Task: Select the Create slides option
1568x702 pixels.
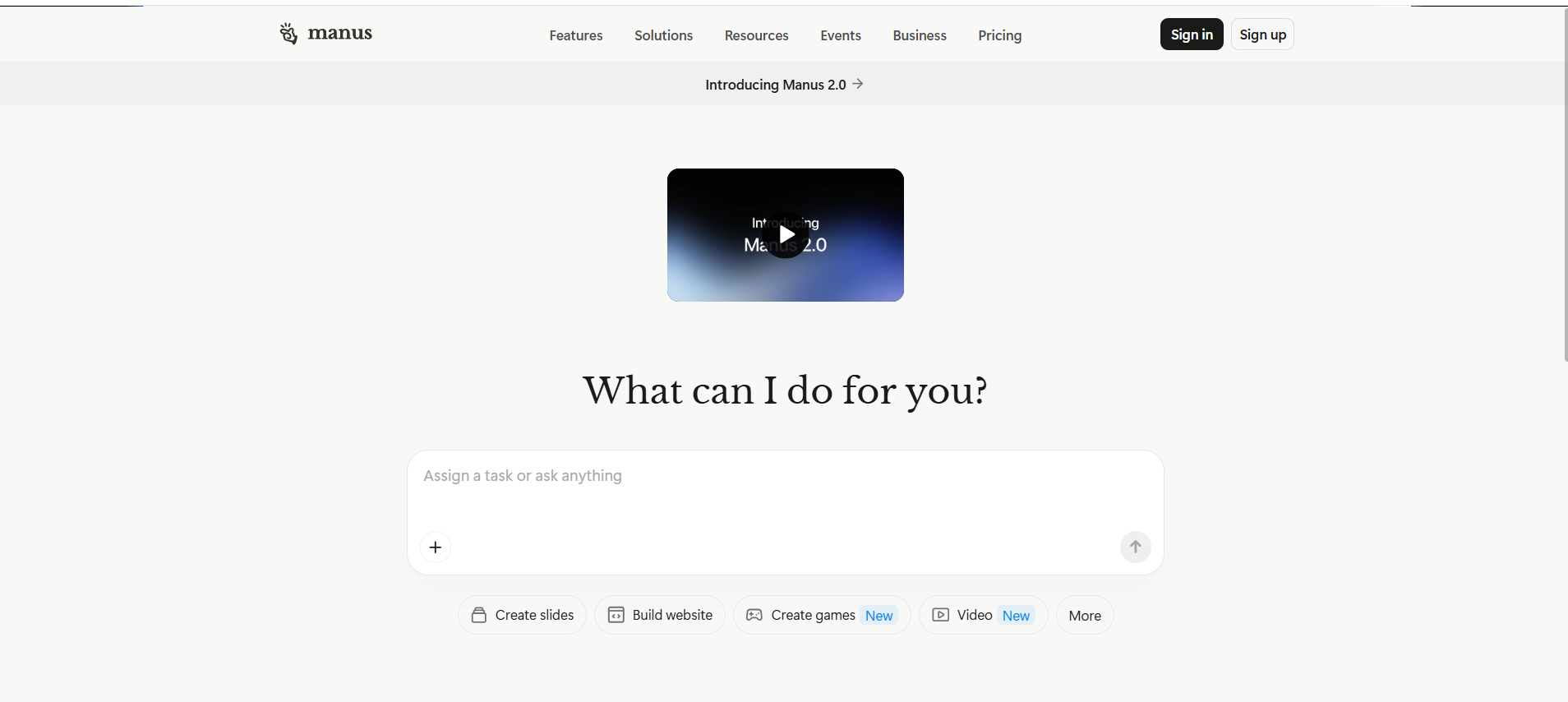Action: (522, 615)
